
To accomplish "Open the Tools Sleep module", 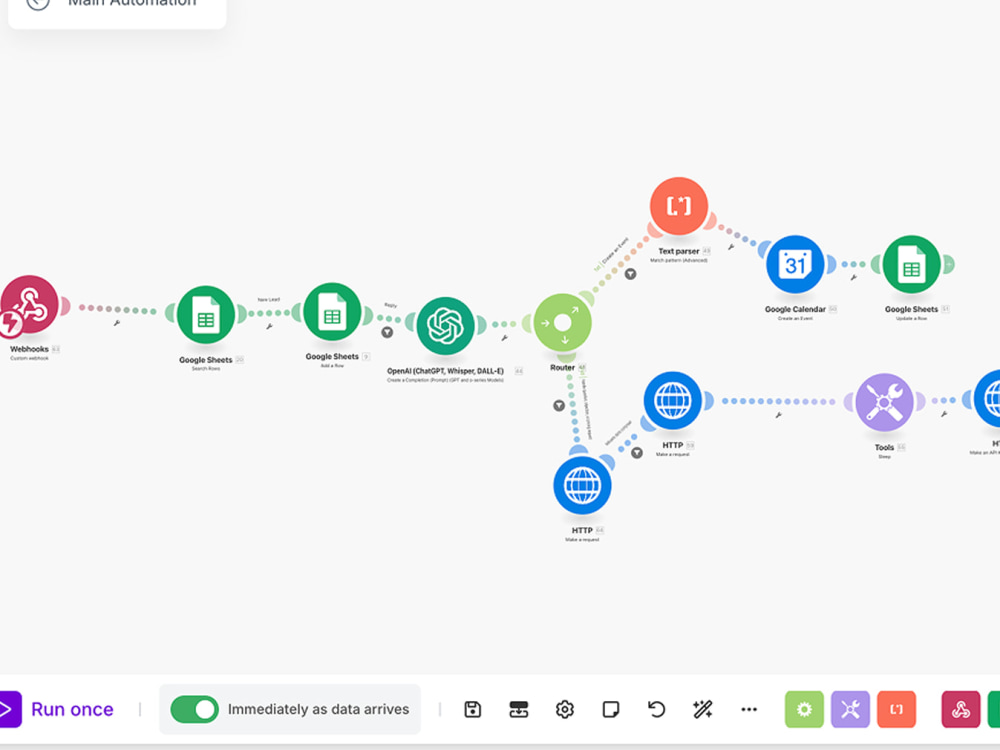I will click(x=884, y=402).
